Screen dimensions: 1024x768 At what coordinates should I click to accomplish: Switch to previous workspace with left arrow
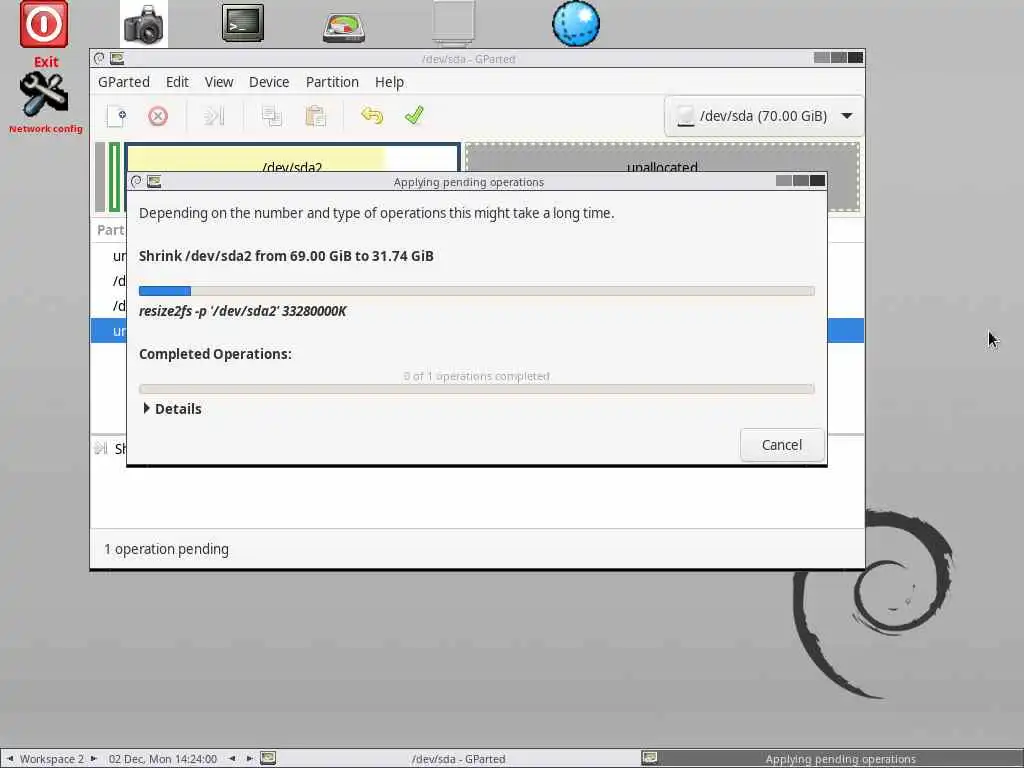tap(10, 758)
